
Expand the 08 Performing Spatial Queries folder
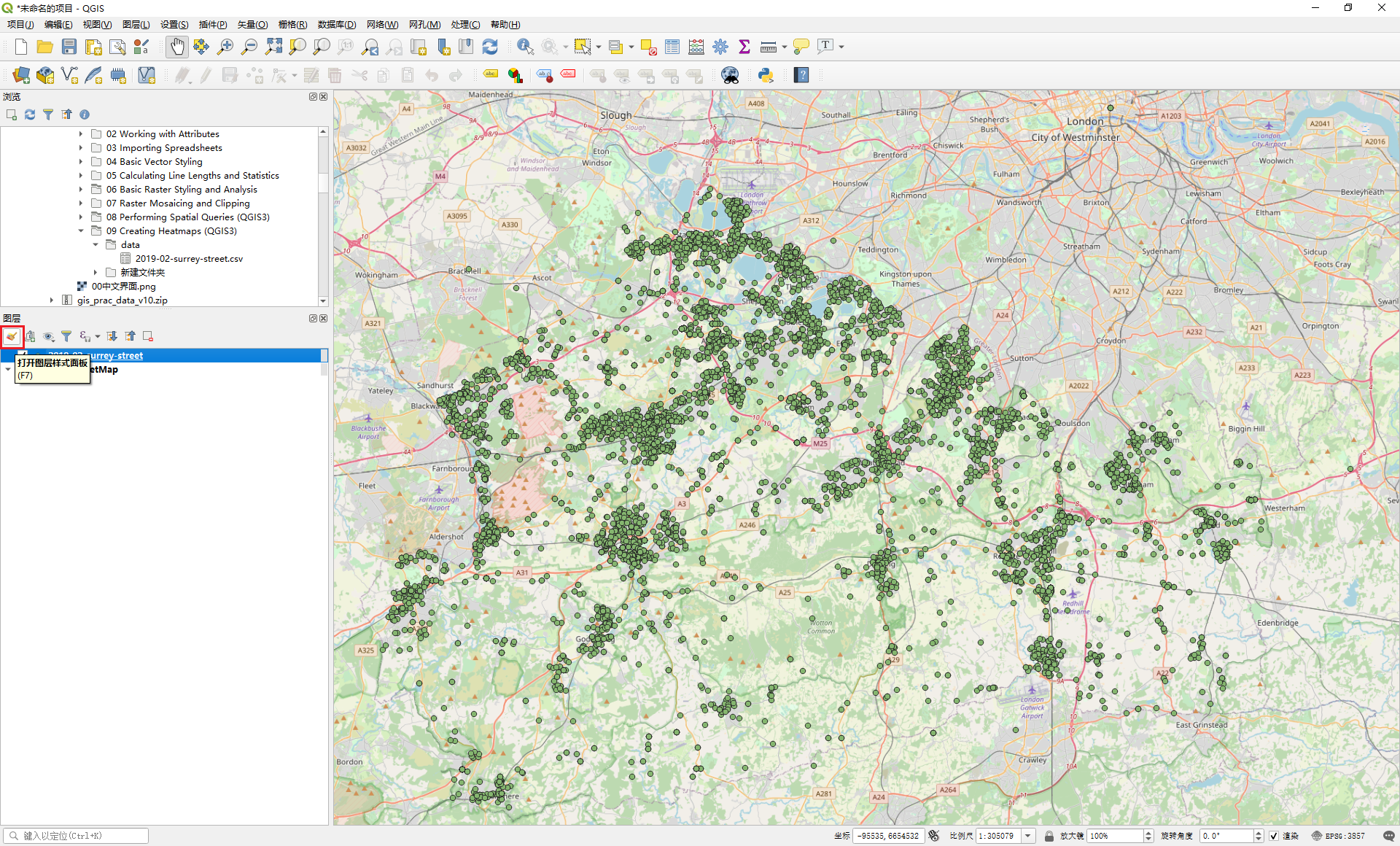81,217
